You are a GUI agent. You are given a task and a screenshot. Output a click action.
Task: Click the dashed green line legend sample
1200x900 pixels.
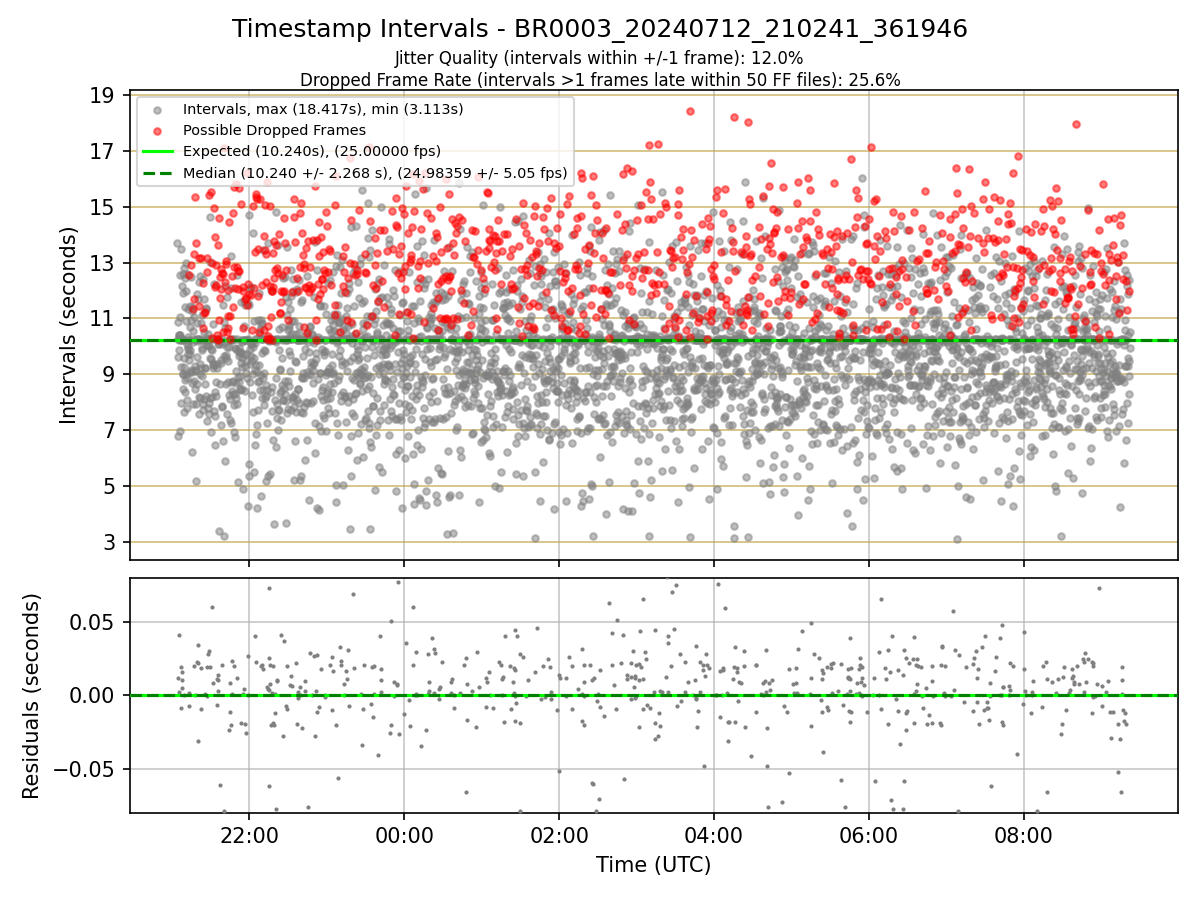coord(157,174)
